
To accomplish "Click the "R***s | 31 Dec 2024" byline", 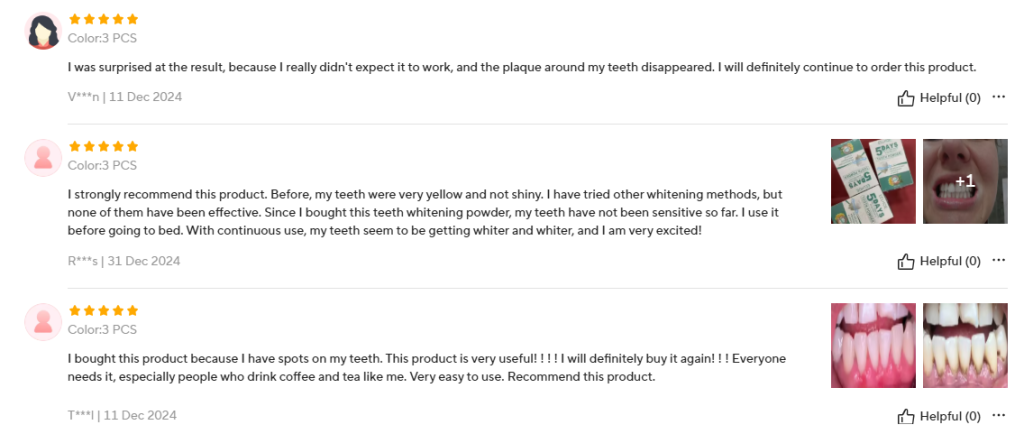I will click(x=124, y=261).
